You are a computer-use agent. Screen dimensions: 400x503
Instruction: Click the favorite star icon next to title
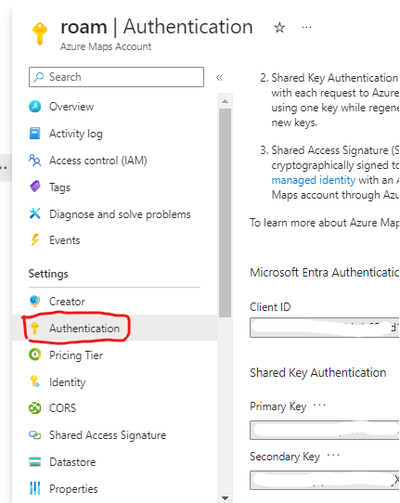point(279,28)
